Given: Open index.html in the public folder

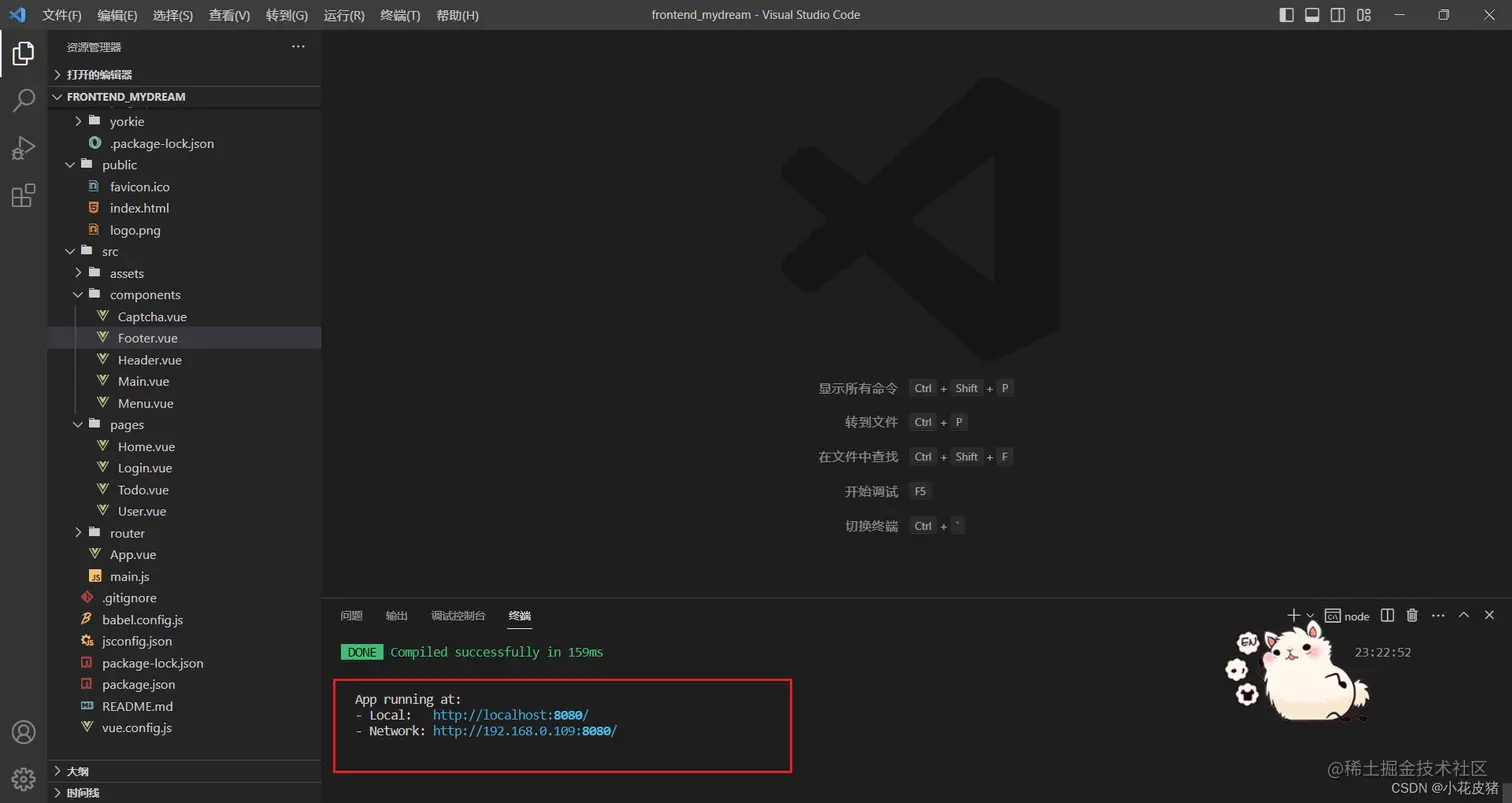Looking at the screenshot, I should [x=185, y=208].
